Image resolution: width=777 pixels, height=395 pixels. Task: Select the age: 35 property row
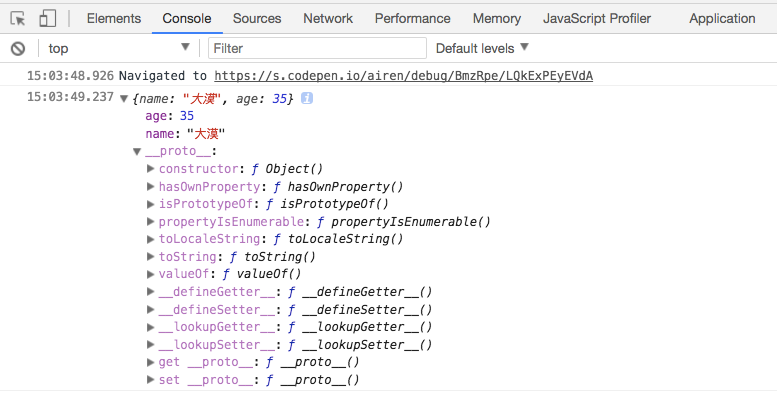point(169,116)
